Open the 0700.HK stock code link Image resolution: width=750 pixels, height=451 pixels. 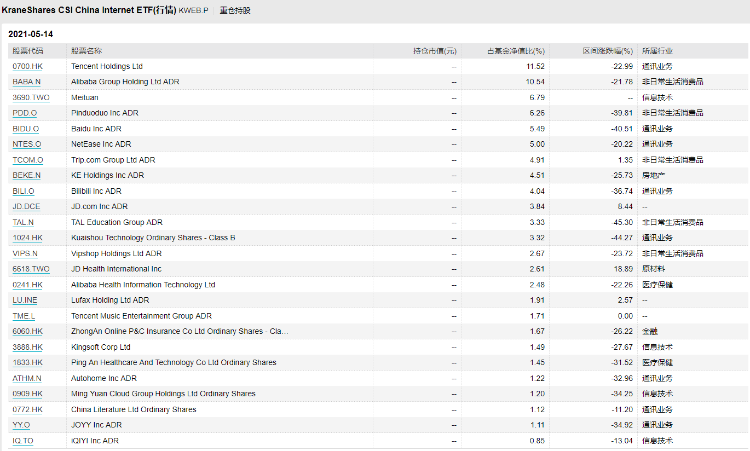pos(27,66)
